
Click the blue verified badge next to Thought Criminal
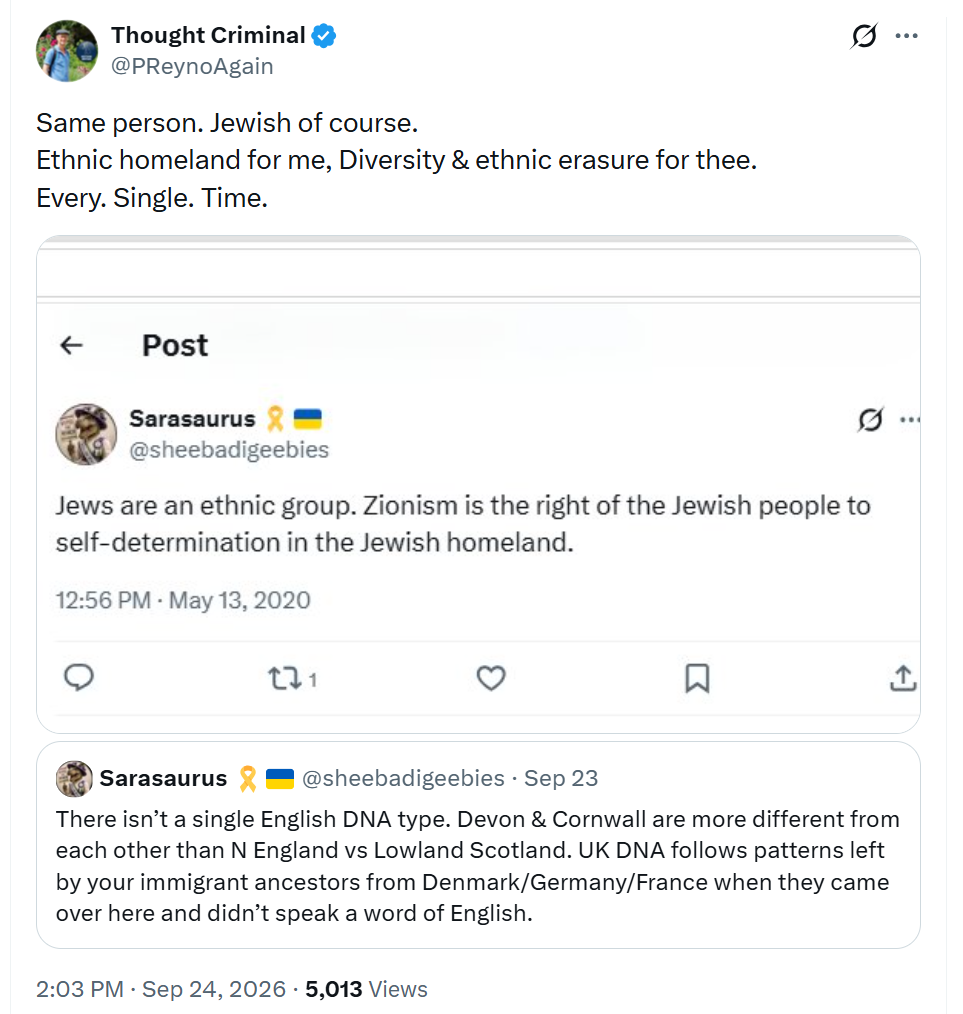point(323,36)
